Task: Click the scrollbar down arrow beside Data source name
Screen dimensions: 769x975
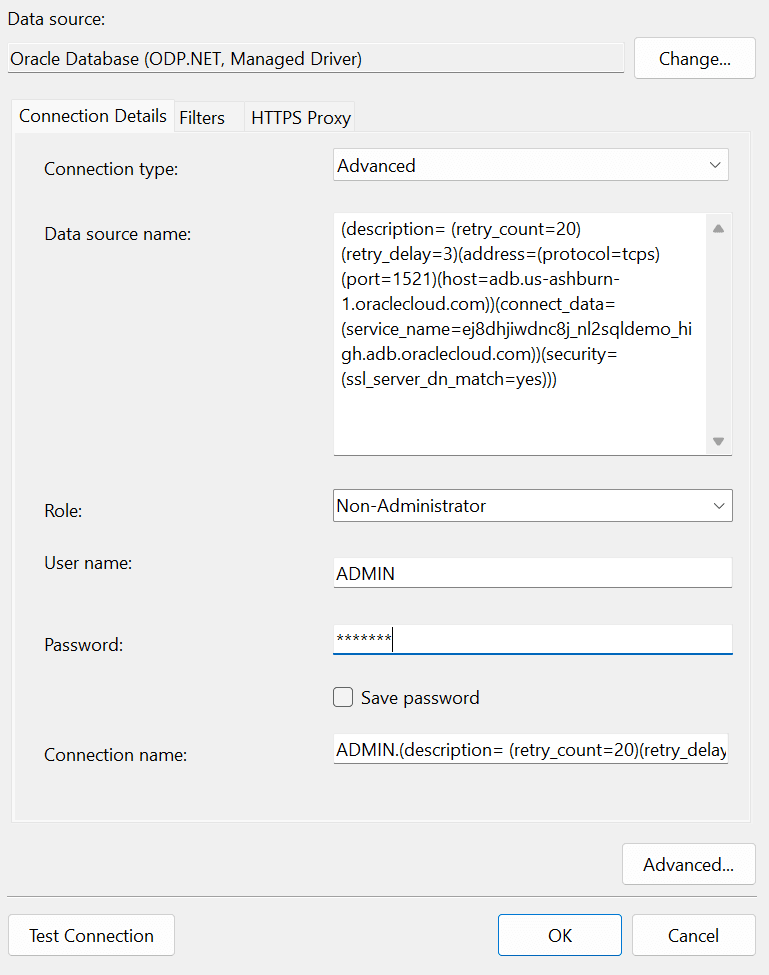Action: (718, 440)
